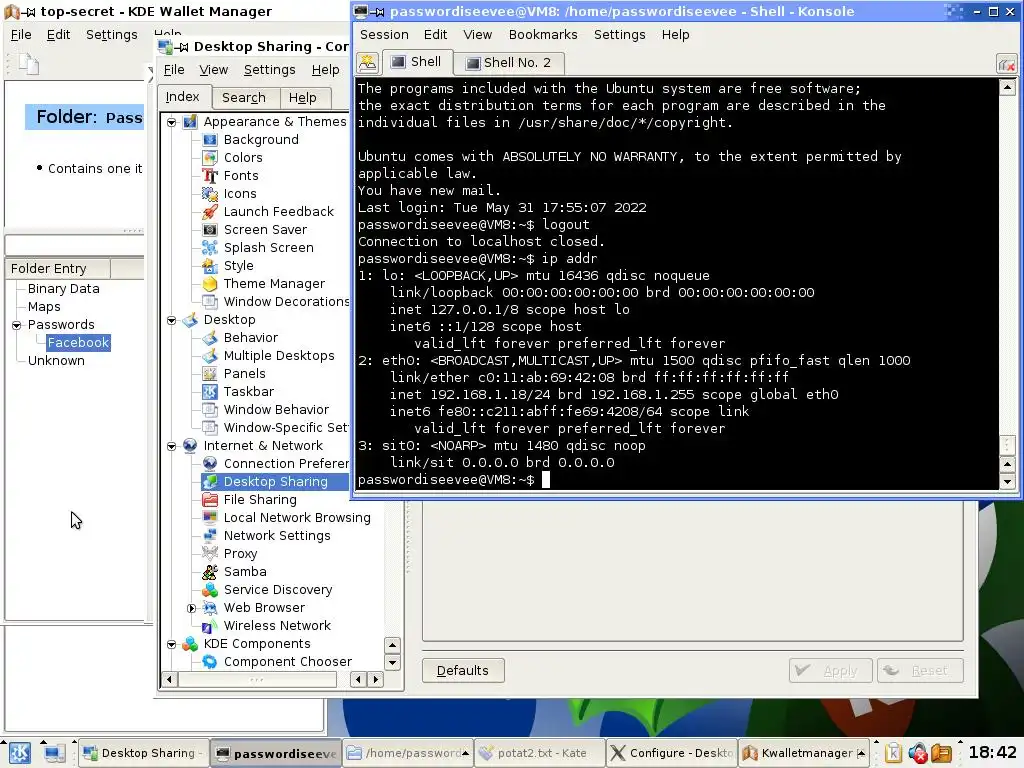This screenshot has height=768, width=1024.
Task: Open the Edit menu in KDE Wallet Manager
Action: [x=58, y=35]
